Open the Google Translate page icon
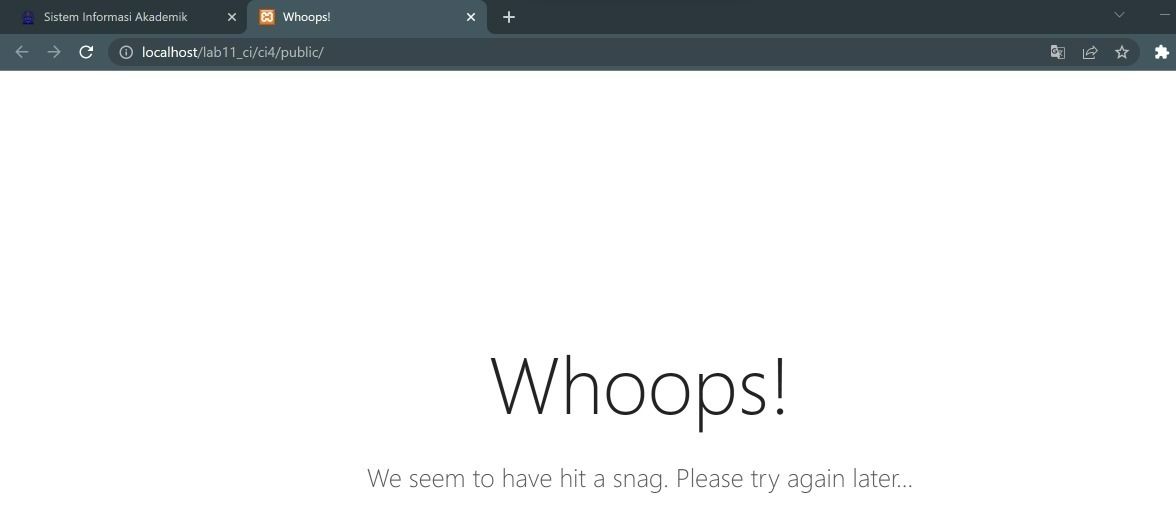This screenshot has height=527, width=1176. coord(1058,52)
